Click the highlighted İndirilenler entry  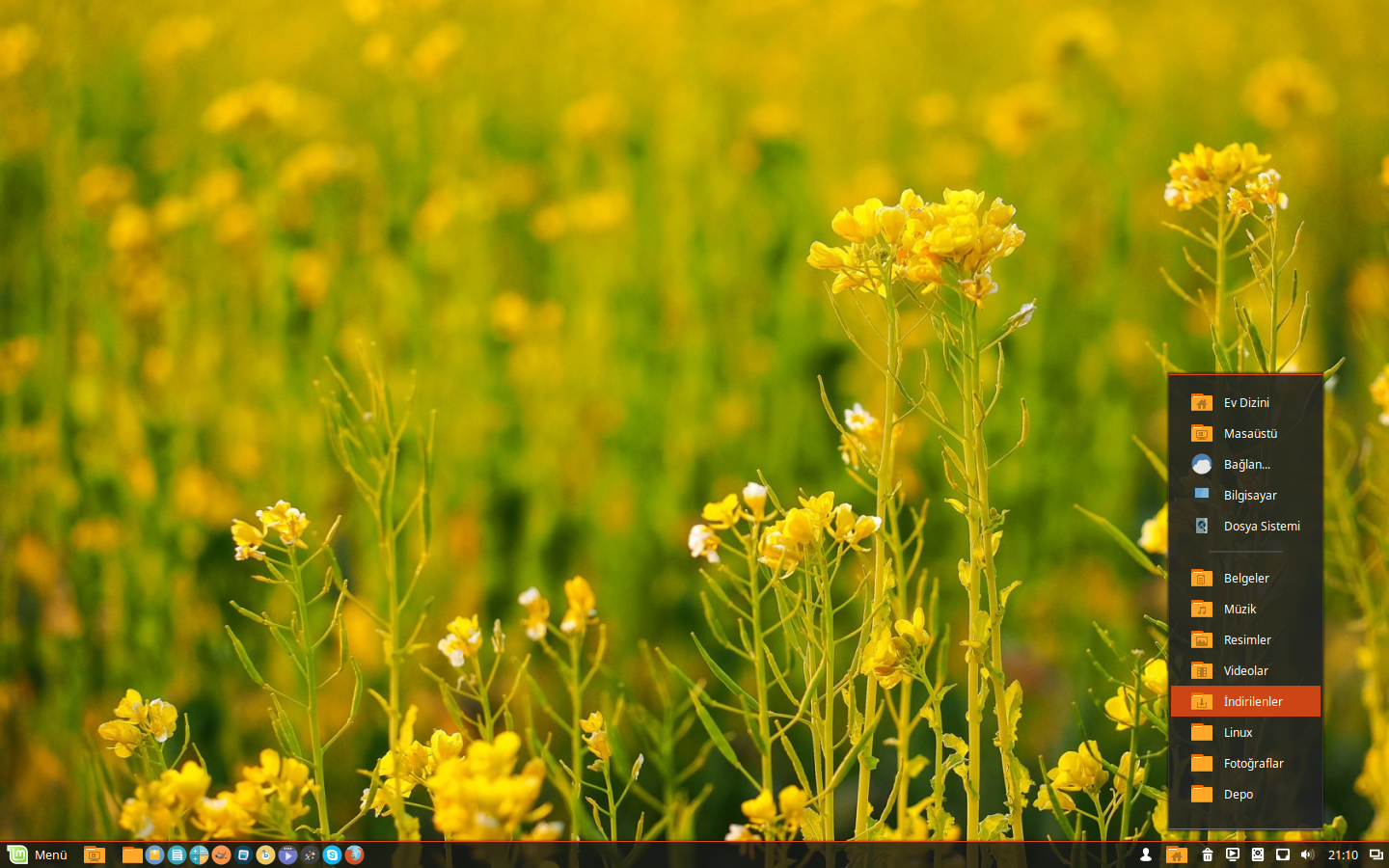point(1245,701)
